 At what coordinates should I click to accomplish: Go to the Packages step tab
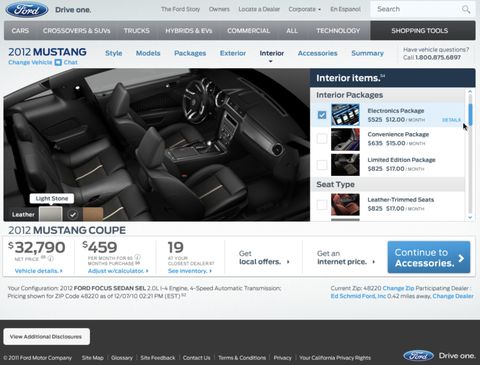pos(190,53)
